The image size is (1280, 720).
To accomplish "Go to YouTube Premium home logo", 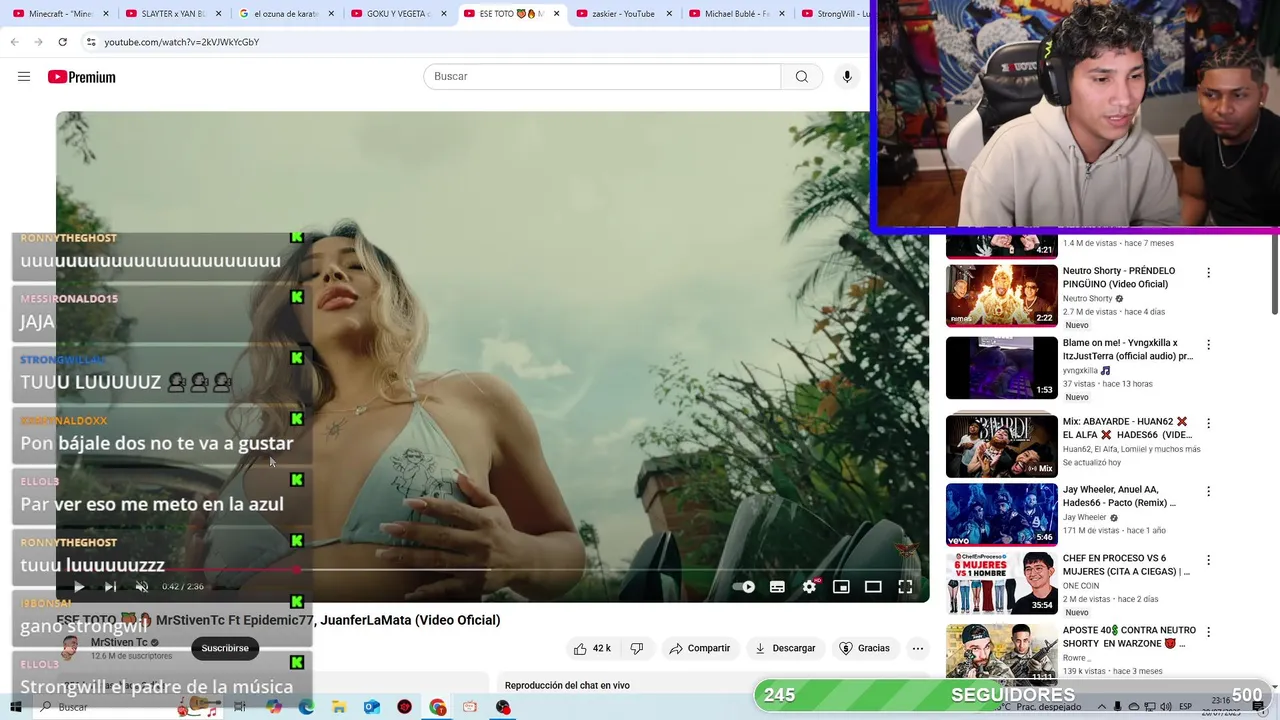I will click(x=82, y=77).
